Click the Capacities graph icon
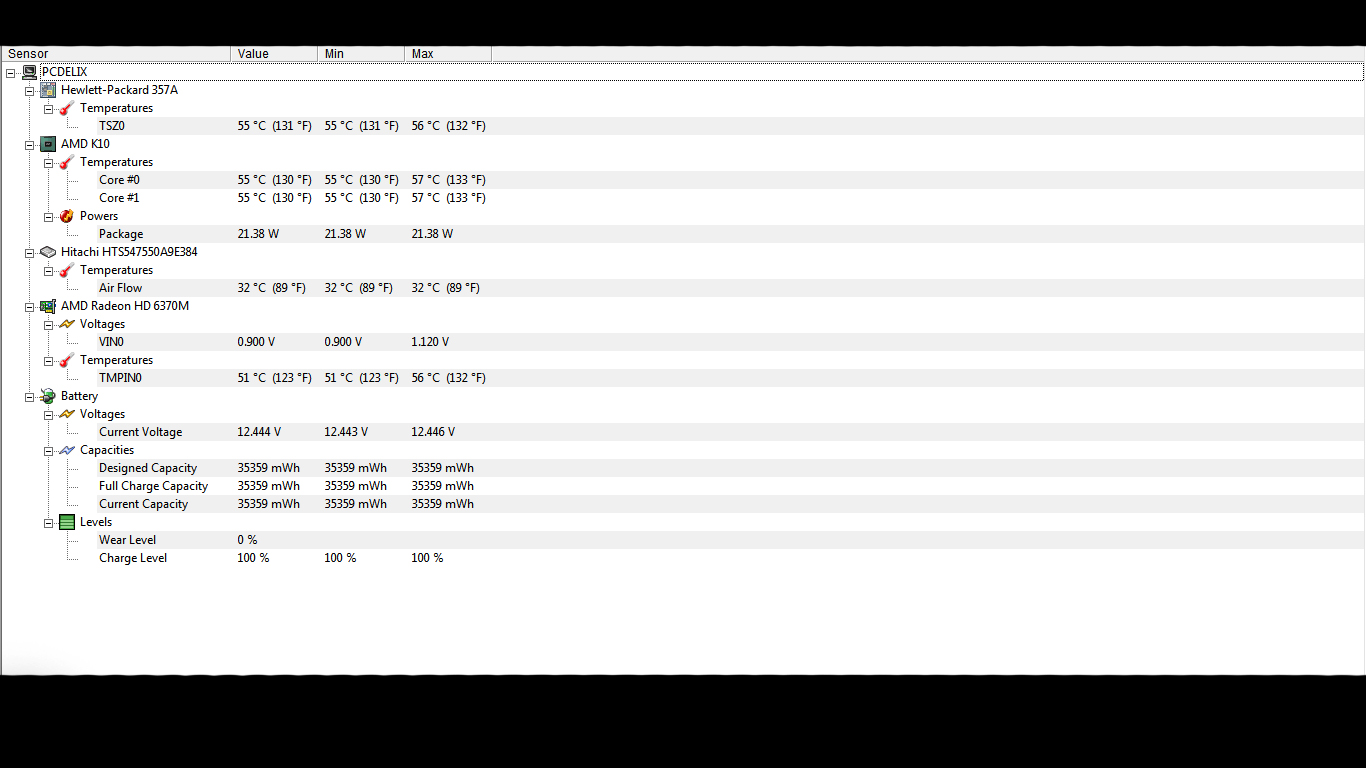The height and width of the screenshot is (768, 1366). click(67, 450)
